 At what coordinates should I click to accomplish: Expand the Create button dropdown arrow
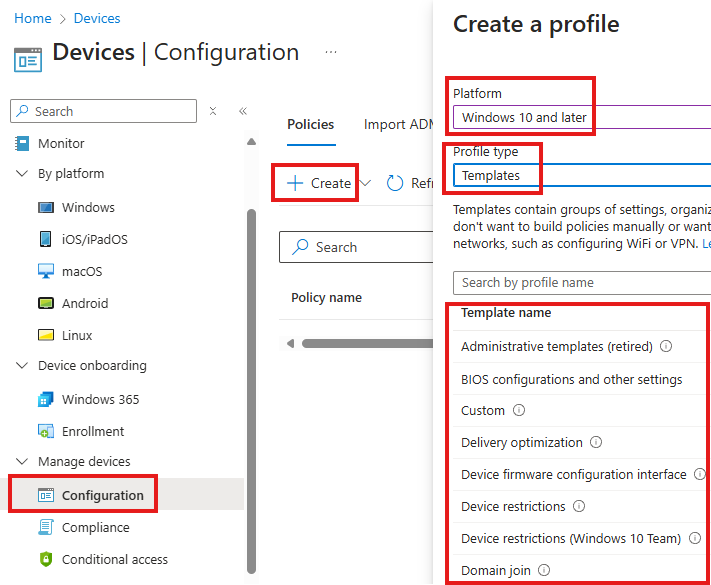(x=365, y=183)
